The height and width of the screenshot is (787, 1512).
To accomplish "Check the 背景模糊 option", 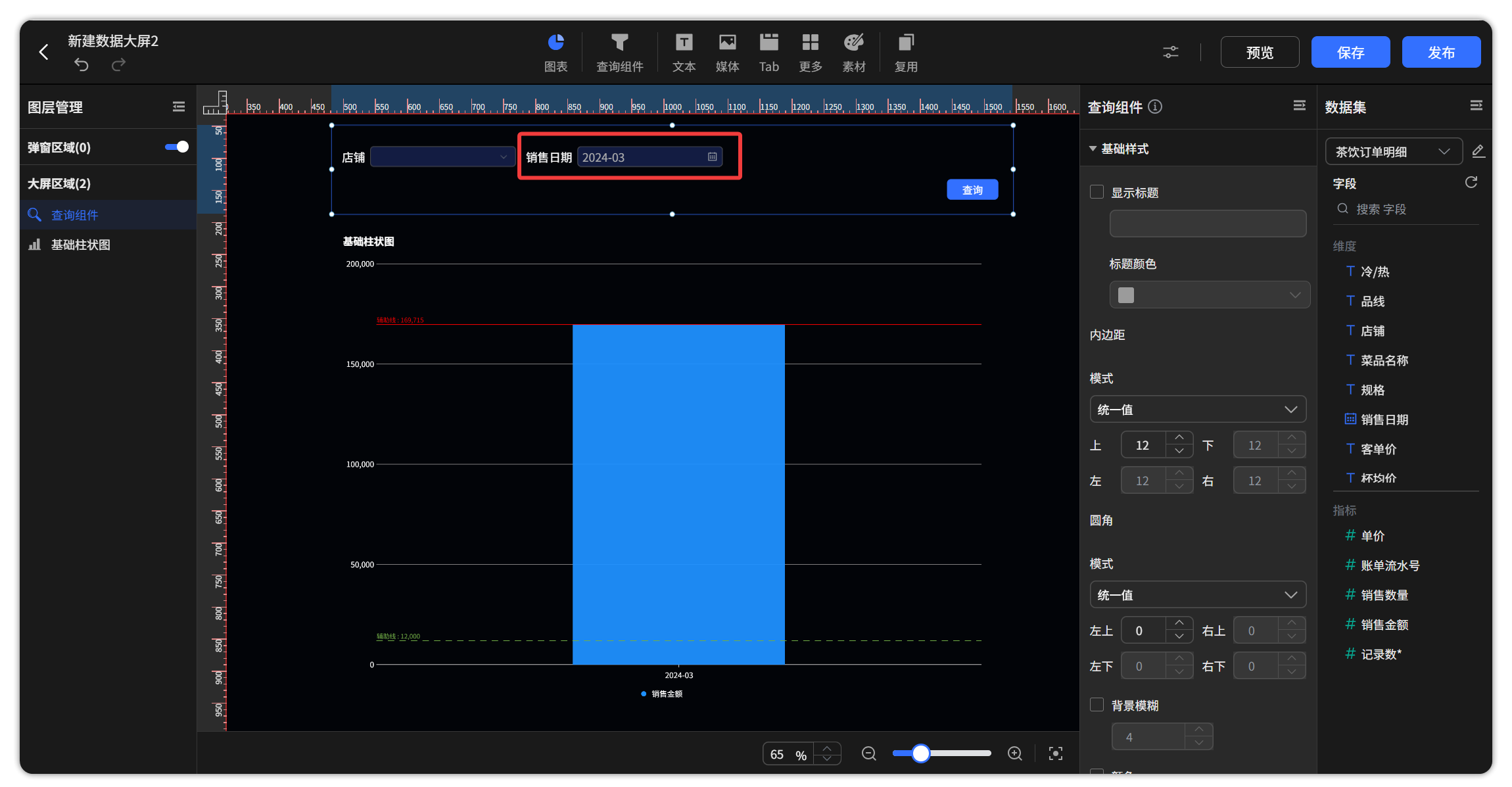I will point(1097,705).
